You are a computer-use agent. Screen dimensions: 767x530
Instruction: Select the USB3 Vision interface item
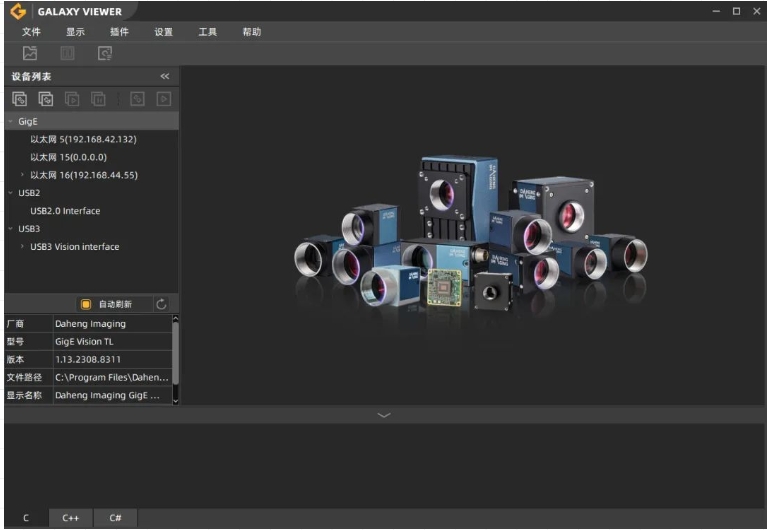tap(75, 247)
